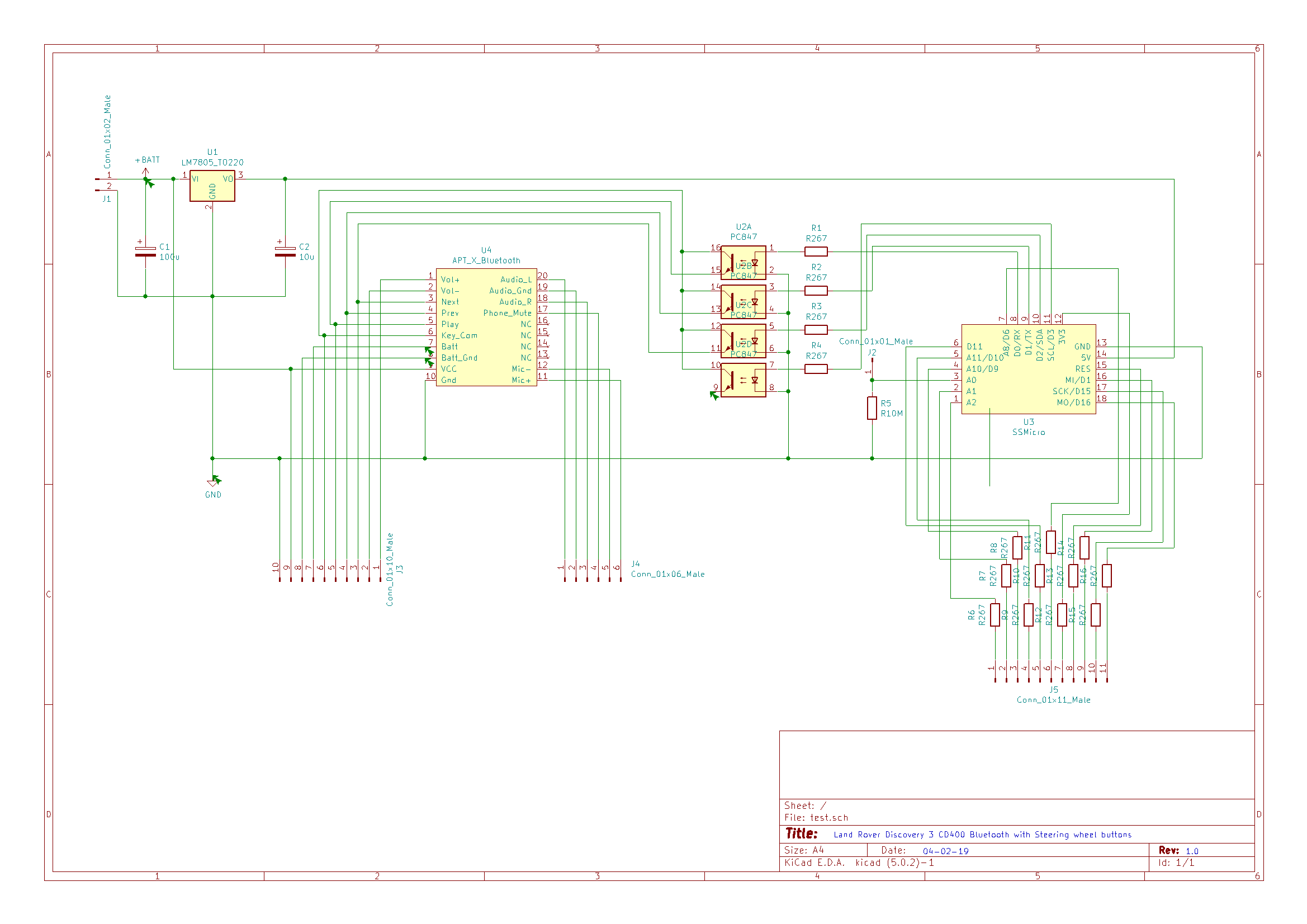The width and height of the screenshot is (1307, 924).
Task: Click the Conn_01x01_Male label
Action: (x=876, y=342)
